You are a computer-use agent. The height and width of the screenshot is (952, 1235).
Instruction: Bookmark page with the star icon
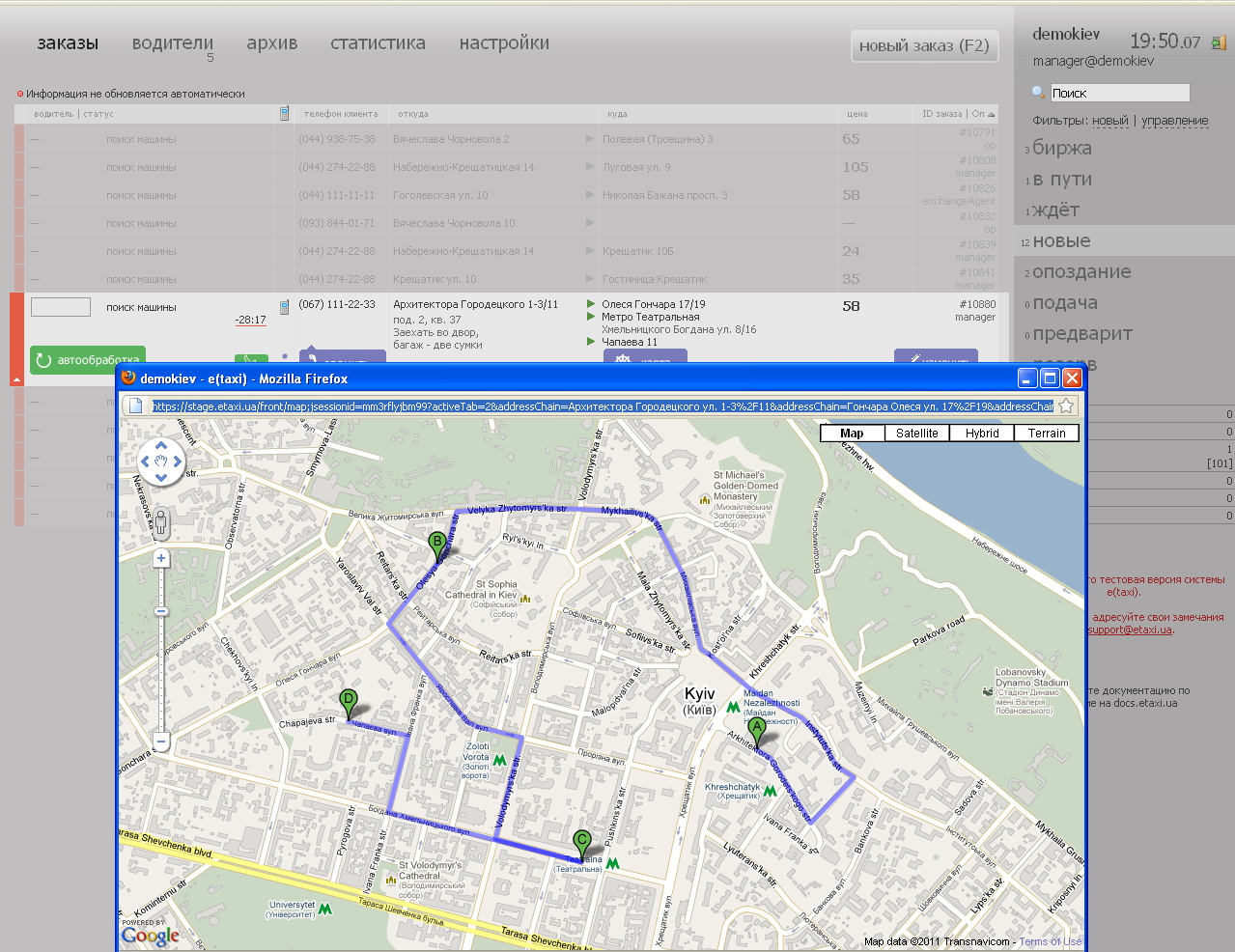[1066, 406]
